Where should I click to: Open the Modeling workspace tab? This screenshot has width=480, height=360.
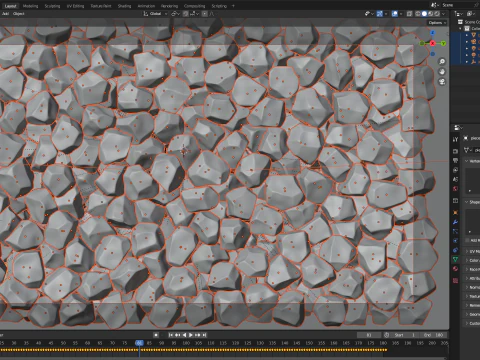click(x=30, y=6)
